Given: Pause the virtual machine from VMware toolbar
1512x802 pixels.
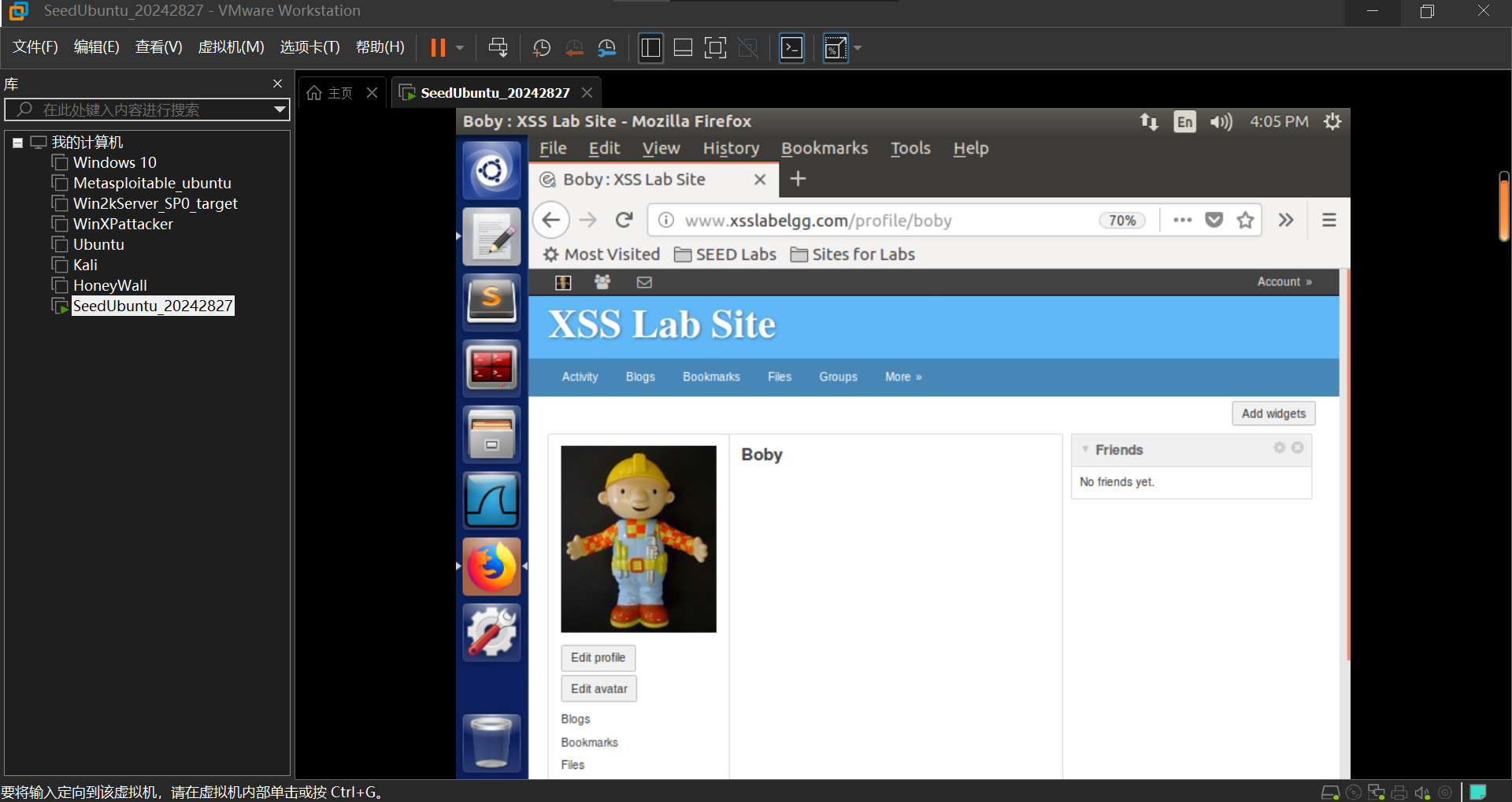Looking at the screenshot, I should click(438, 48).
